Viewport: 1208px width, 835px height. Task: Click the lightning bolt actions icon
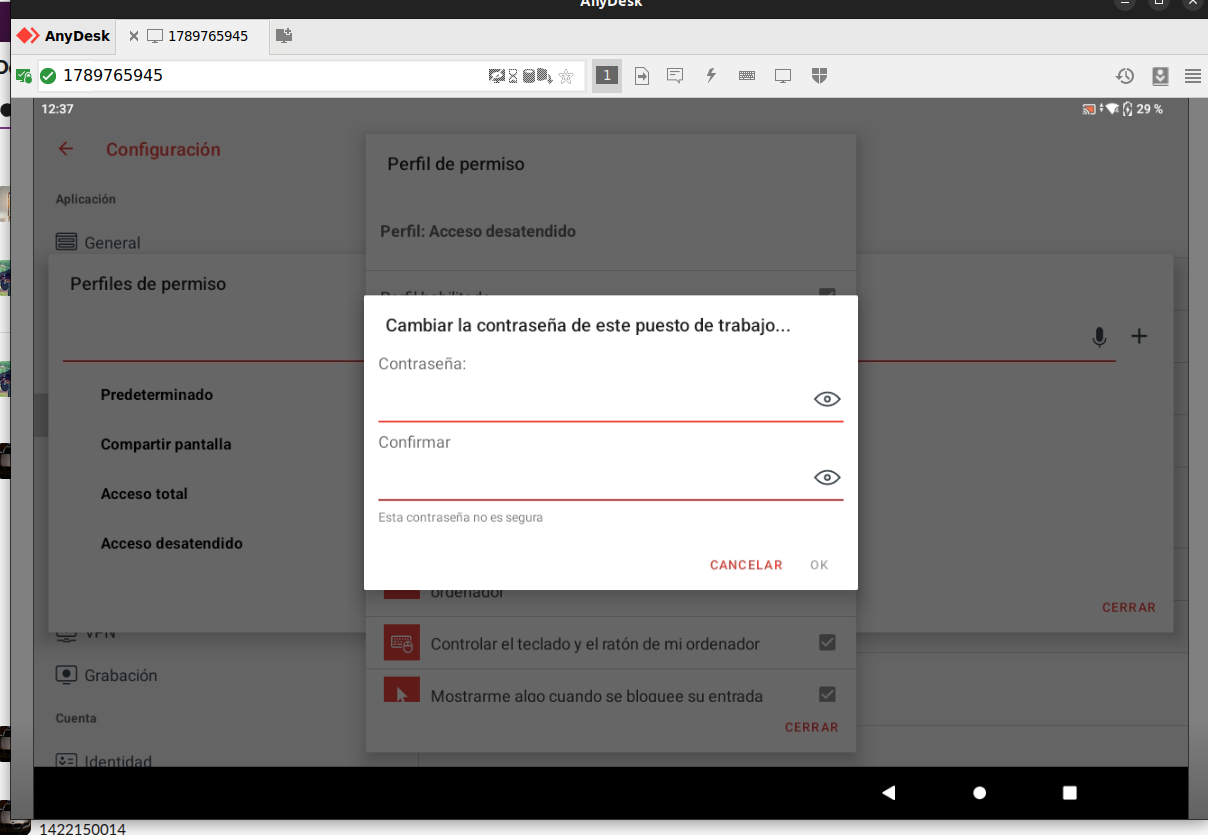(711, 76)
